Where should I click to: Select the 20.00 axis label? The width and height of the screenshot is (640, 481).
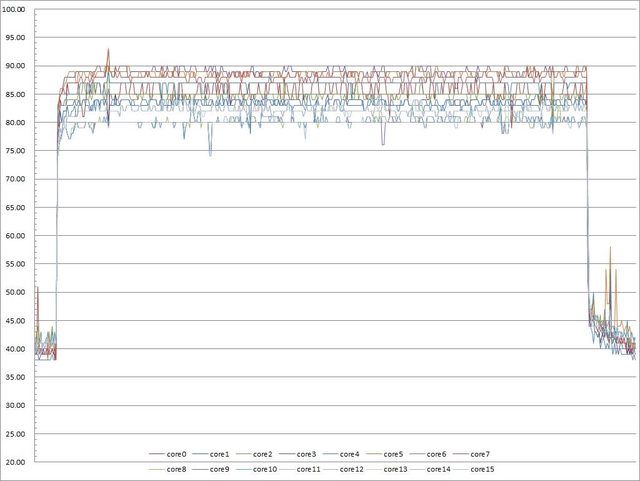(19, 463)
